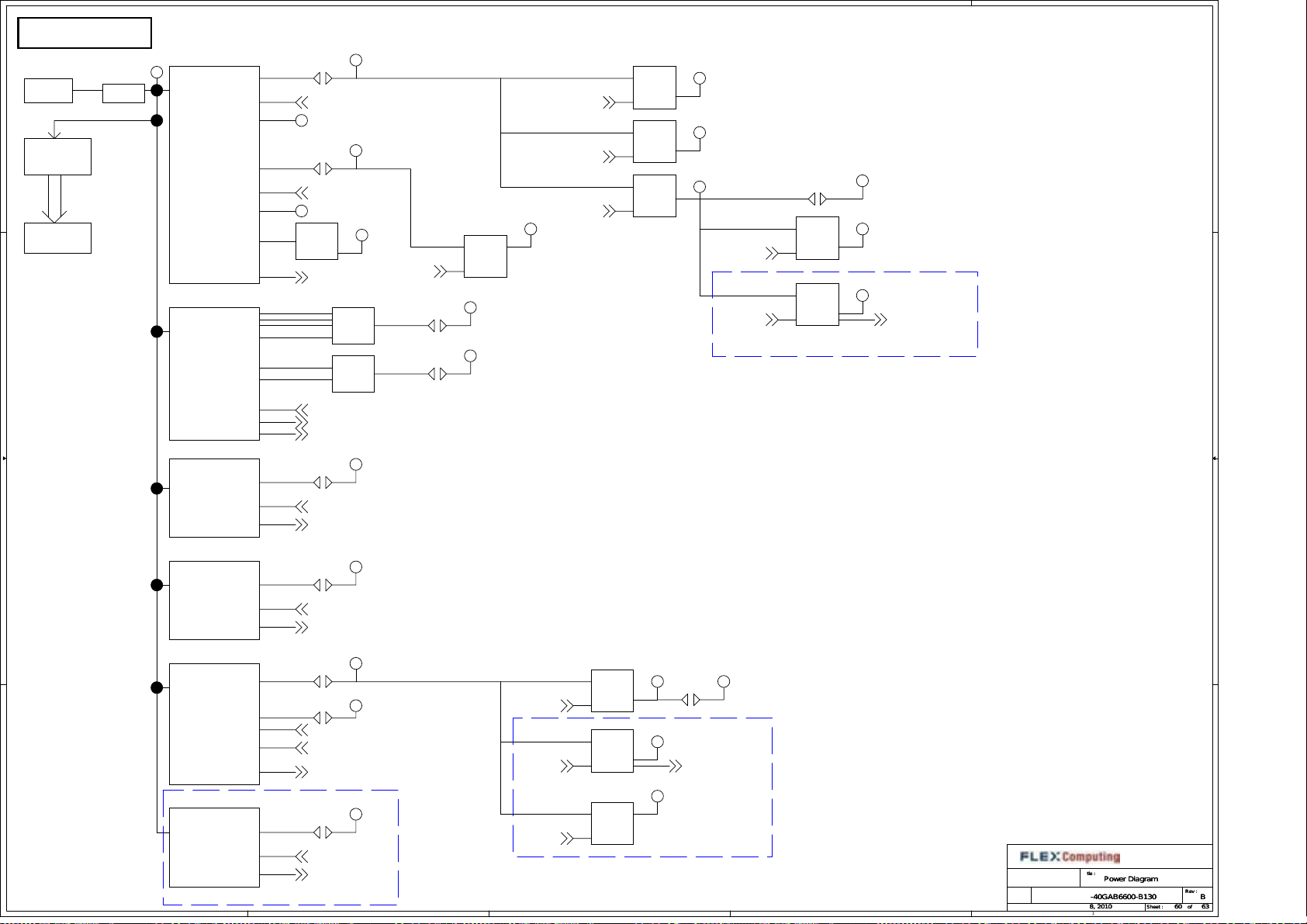Click the date text "8, 2010"
The width and height of the screenshot is (1307, 924).
tap(1101, 906)
